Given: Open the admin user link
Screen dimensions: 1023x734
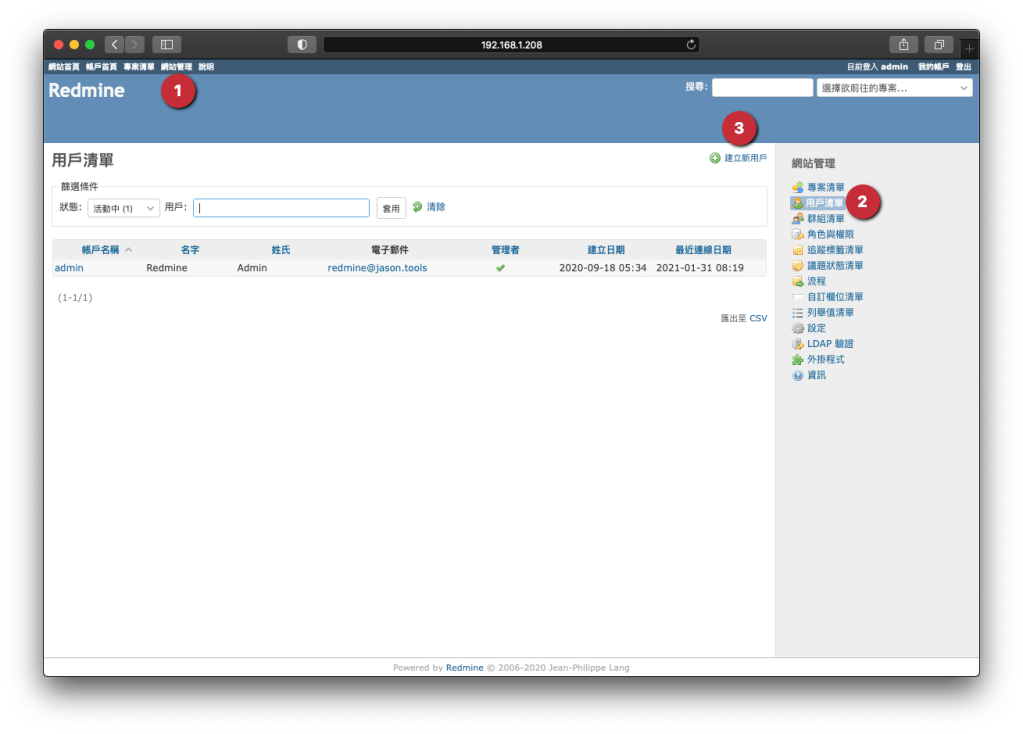Looking at the screenshot, I should point(69,268).
